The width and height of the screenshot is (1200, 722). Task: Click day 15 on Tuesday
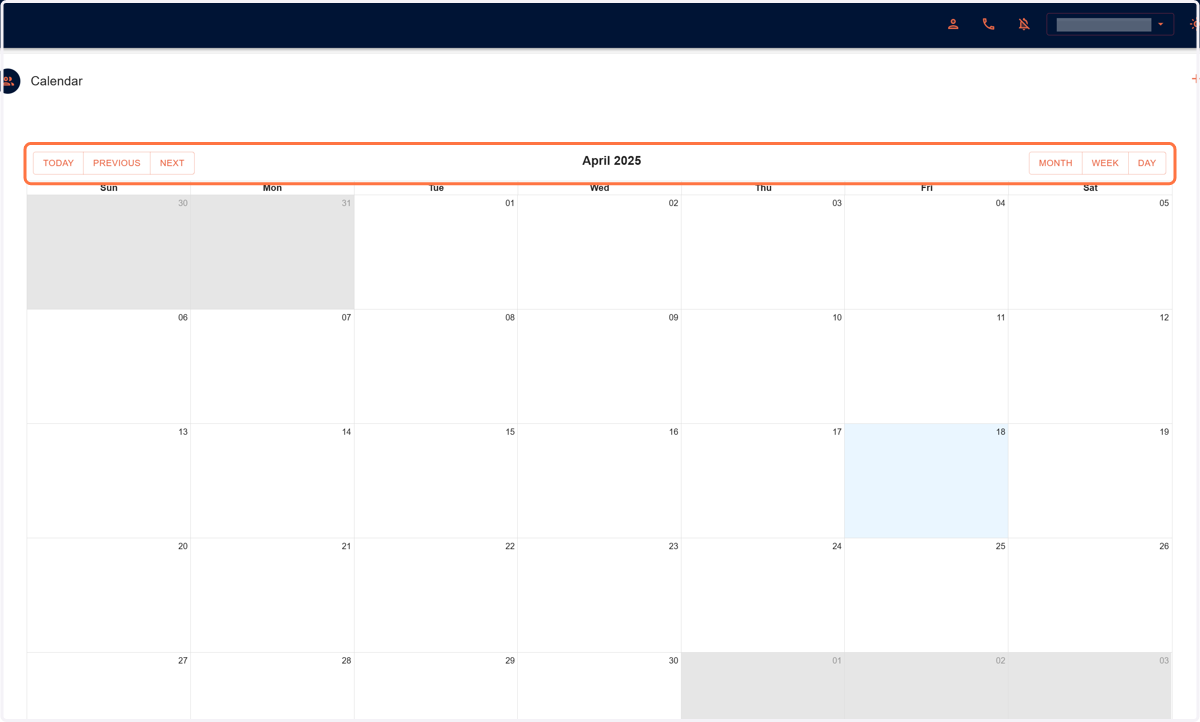[436, 481]
